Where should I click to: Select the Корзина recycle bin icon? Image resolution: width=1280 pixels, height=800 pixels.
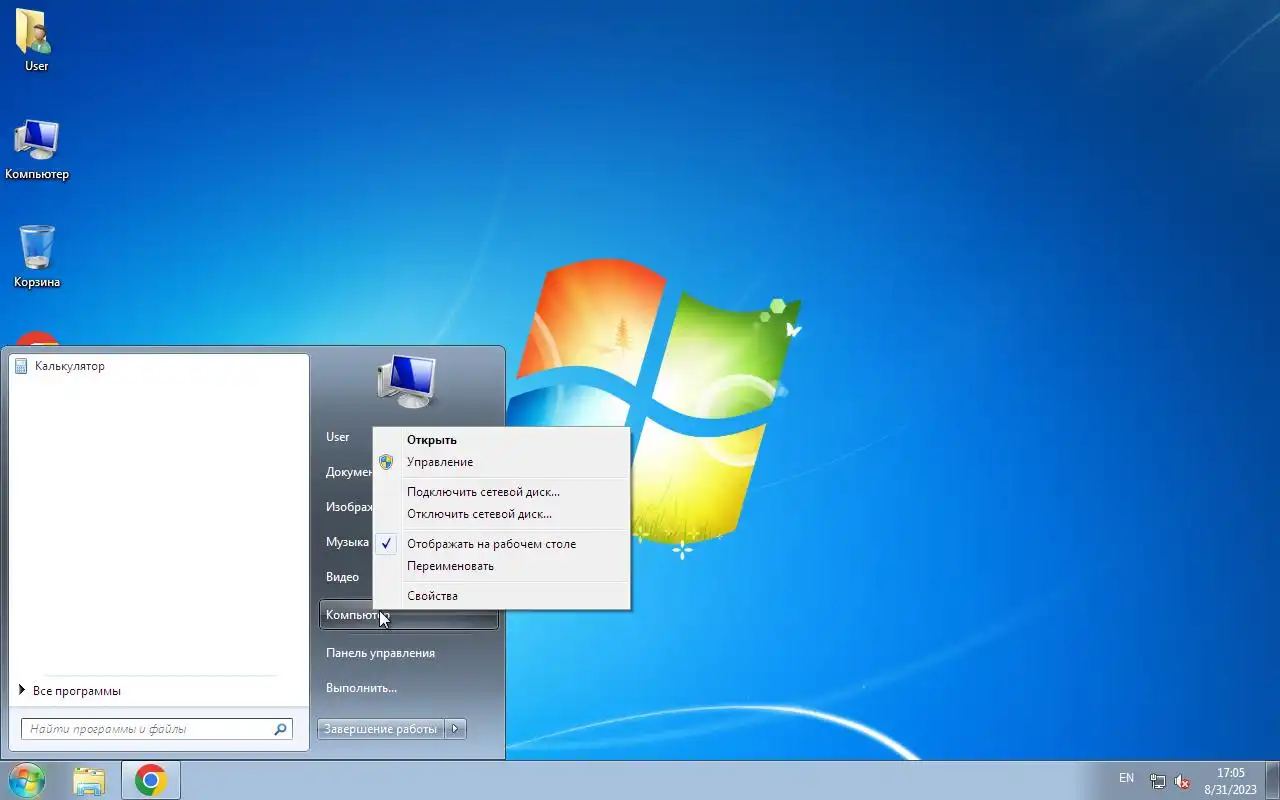(x=36, y=257)
